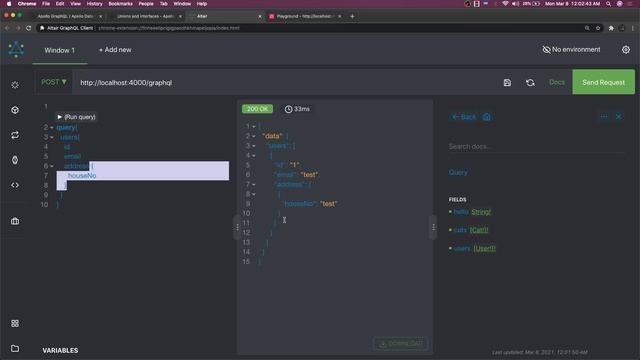Viewport: 640px width, 360px height.
Task: Open a new Chrome tab with plus
Action: tap(352, 16)
